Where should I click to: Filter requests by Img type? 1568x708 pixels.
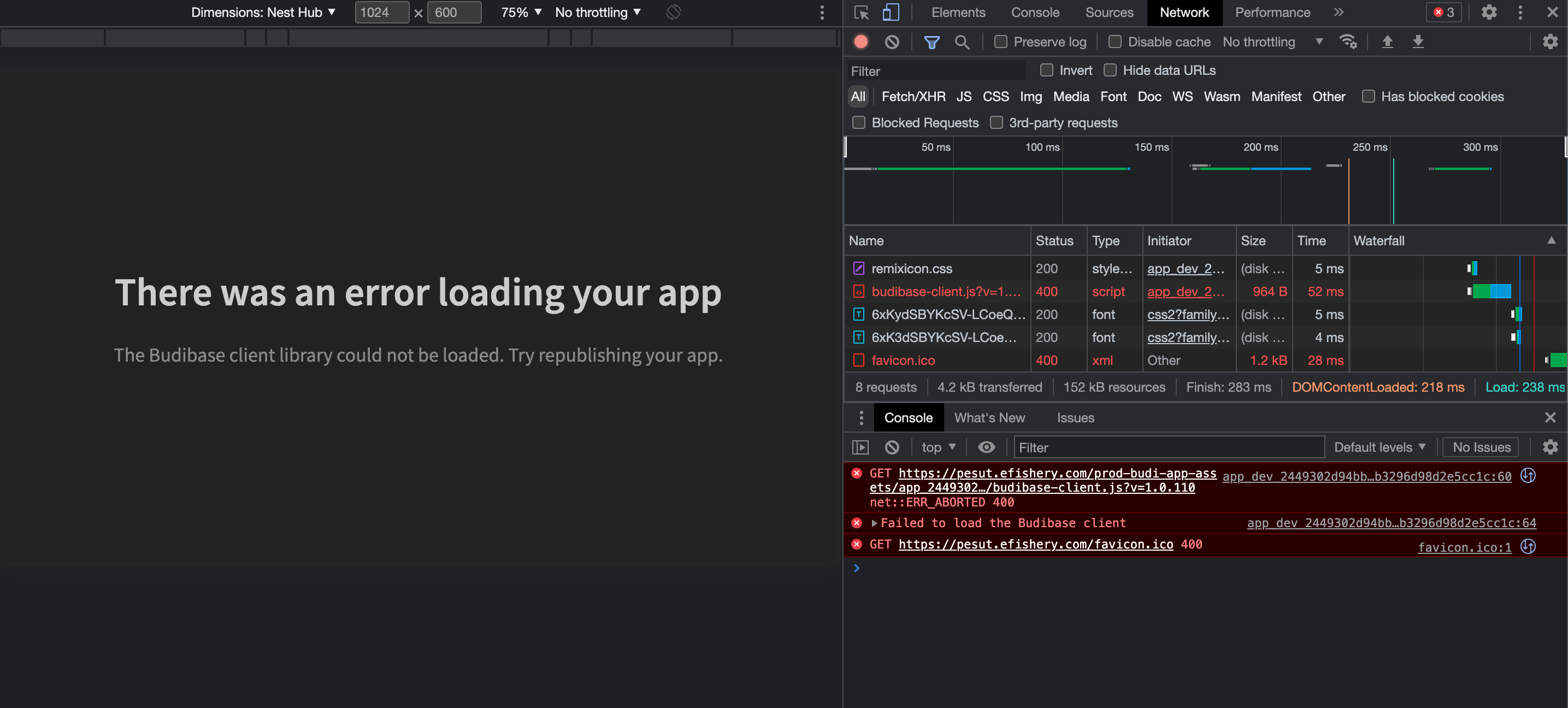1030,96
